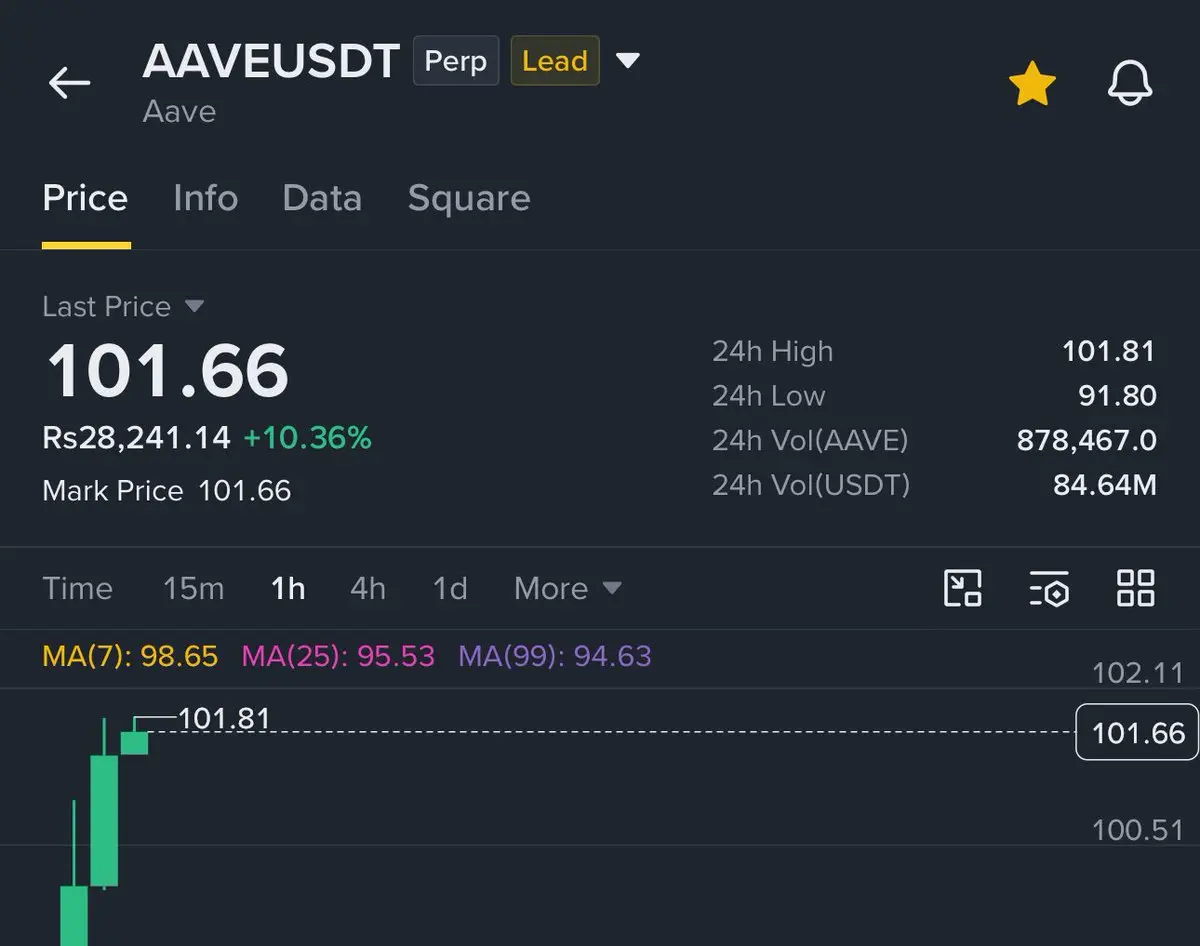Go back using the left arrow
This screenshot has height=946, width=1200.
coord(69,82)
